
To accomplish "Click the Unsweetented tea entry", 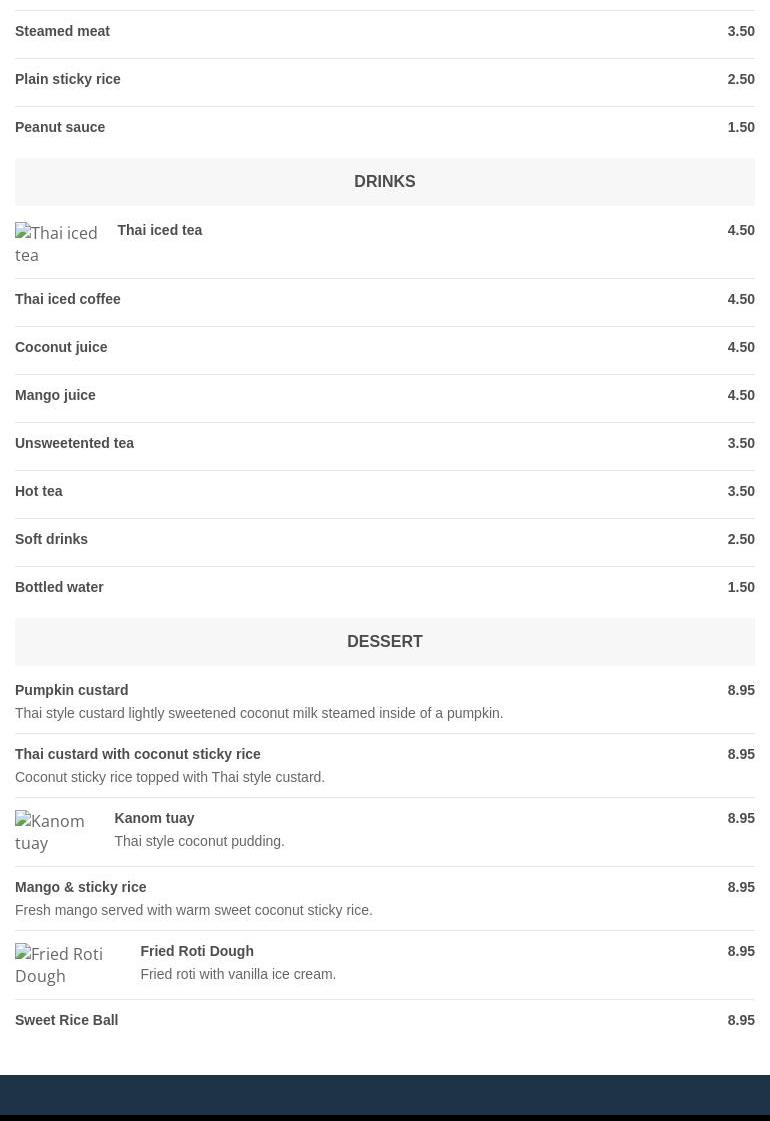I will click(74, 443).
